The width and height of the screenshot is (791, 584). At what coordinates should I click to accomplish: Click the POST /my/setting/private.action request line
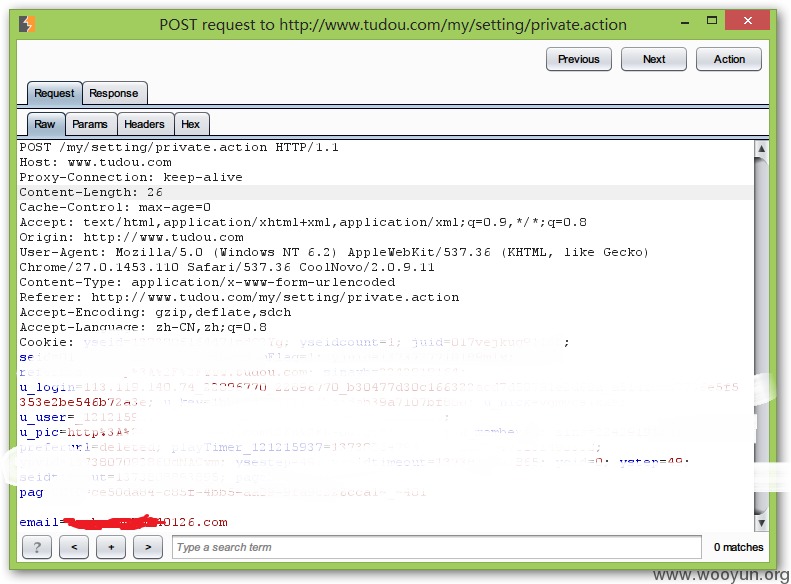coord(179,147)
